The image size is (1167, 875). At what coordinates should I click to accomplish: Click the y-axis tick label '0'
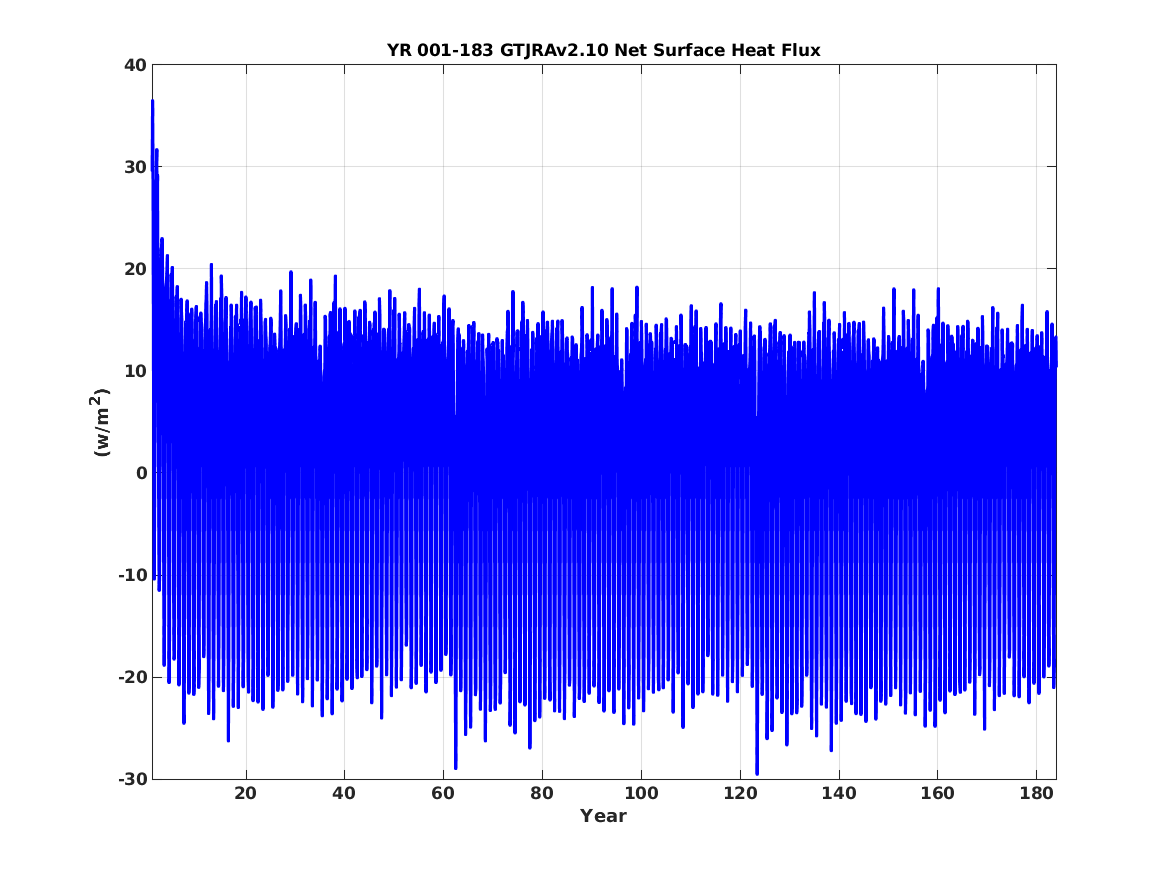pyautogui.click(x=141, y=473)
